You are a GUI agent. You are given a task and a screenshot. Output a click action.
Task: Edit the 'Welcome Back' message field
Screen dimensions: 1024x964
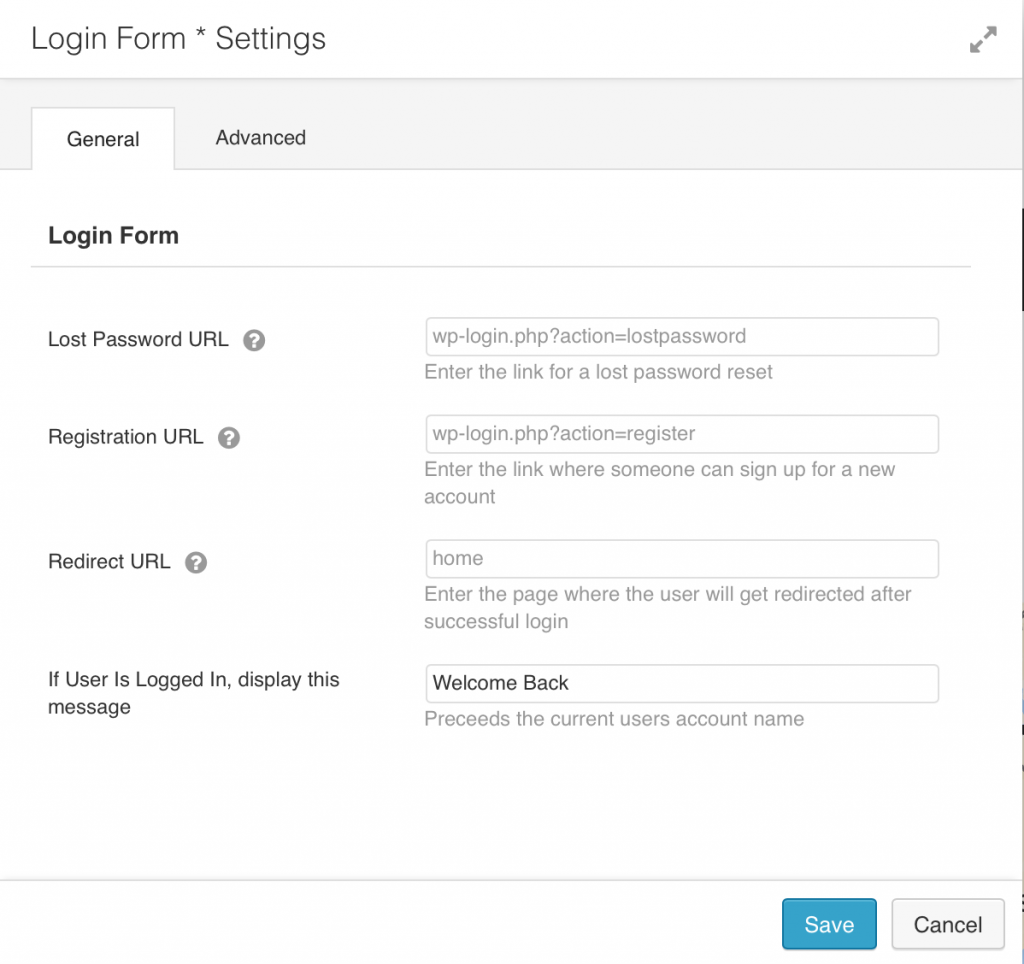coord(683,683)
